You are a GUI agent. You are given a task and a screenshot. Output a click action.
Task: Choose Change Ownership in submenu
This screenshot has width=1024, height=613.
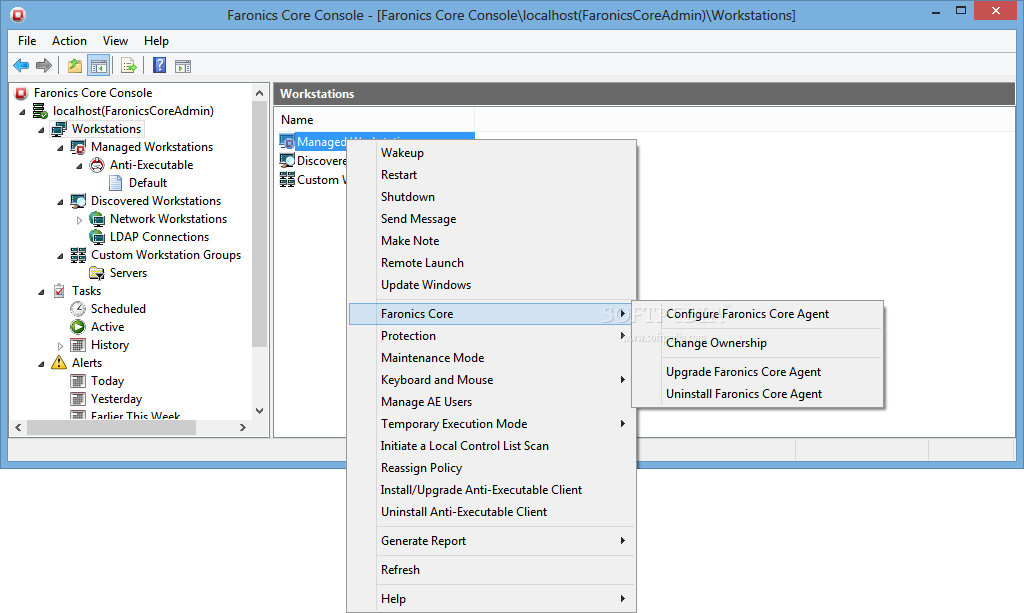click(x=758, y=343)
